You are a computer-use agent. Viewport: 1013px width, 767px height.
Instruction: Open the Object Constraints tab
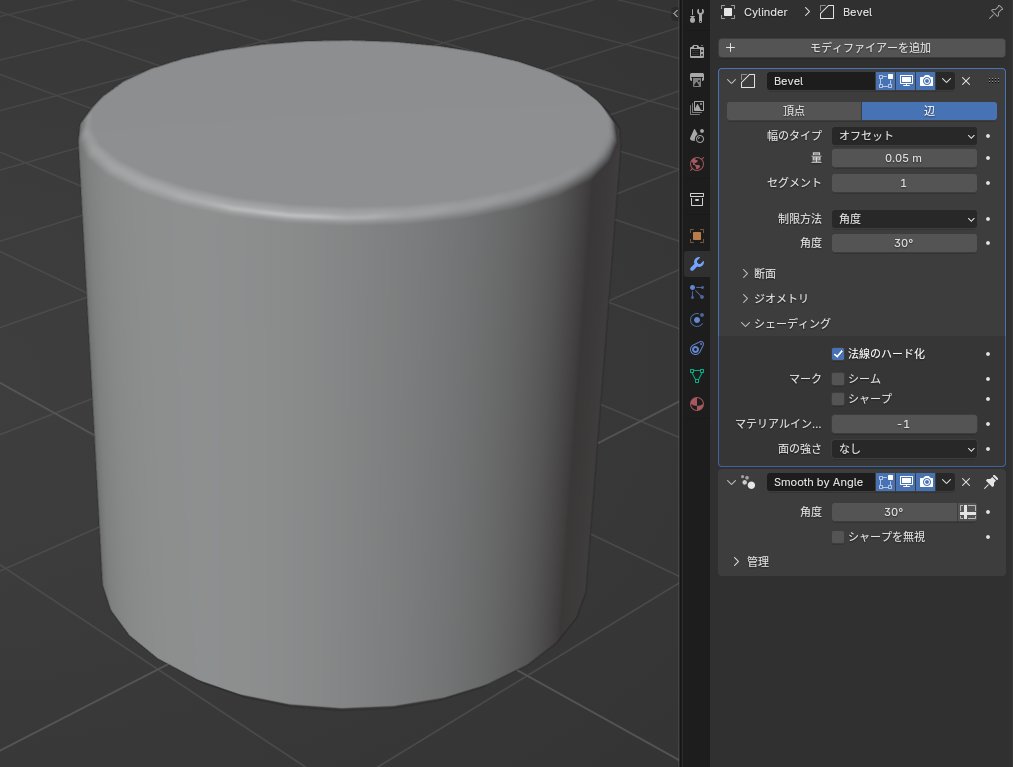pyautogui.click(x=696, y=348)
